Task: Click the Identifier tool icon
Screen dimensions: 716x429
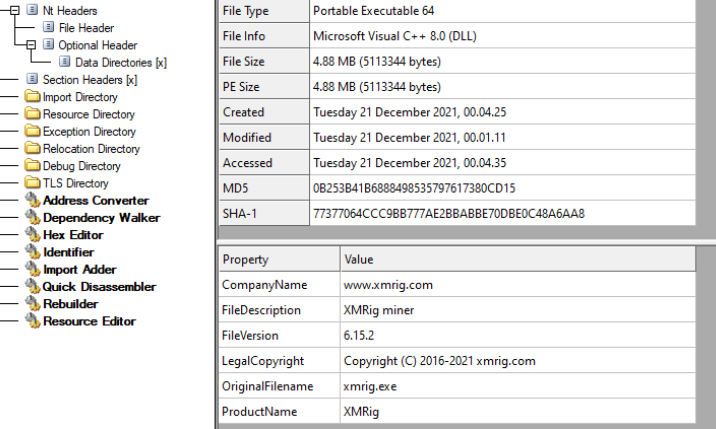Action: (32, 252)
